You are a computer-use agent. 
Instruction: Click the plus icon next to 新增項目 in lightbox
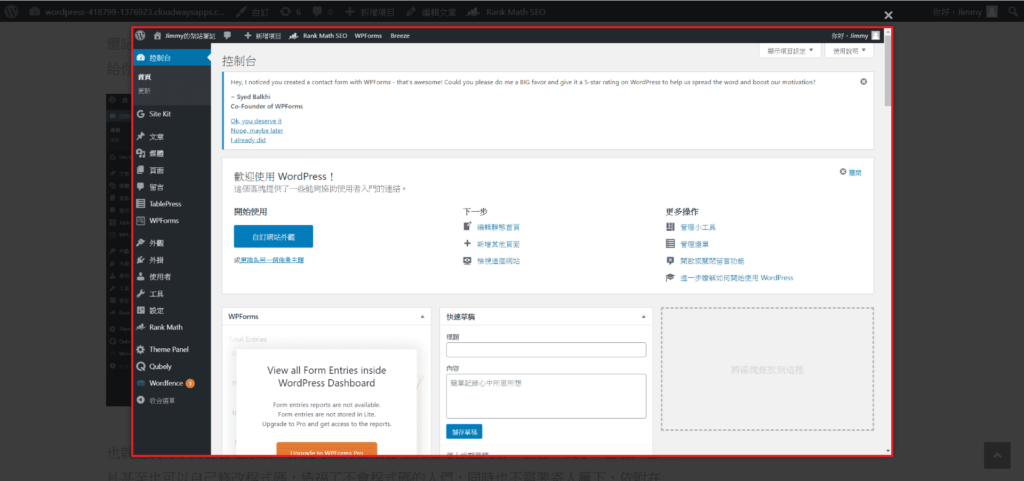click(x=248, y=36)
